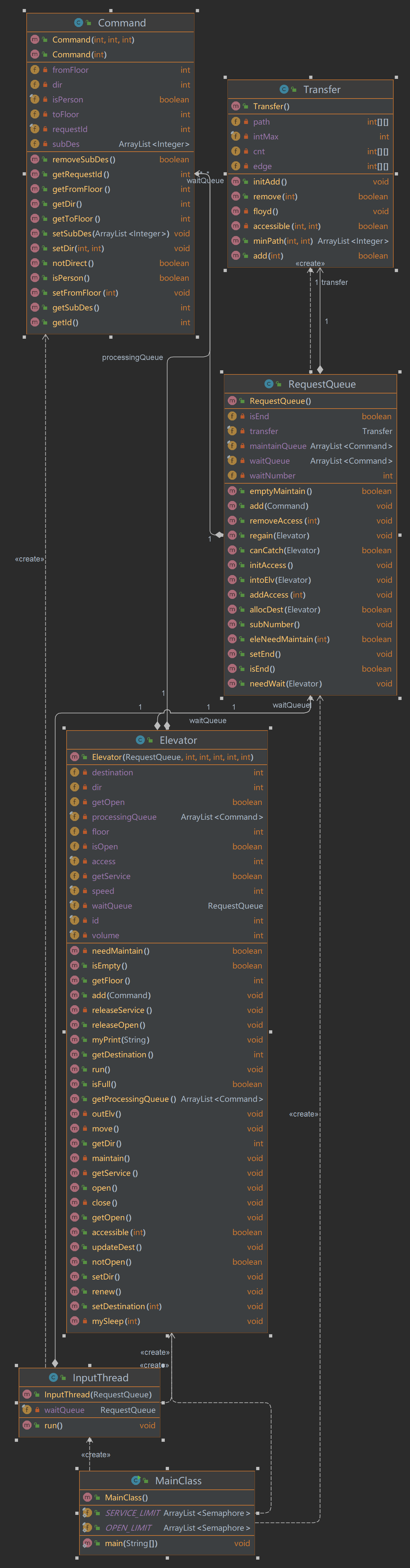
Task: Select the Elevator constructor with RequestQueue parameter
Action: click(173, 757)
